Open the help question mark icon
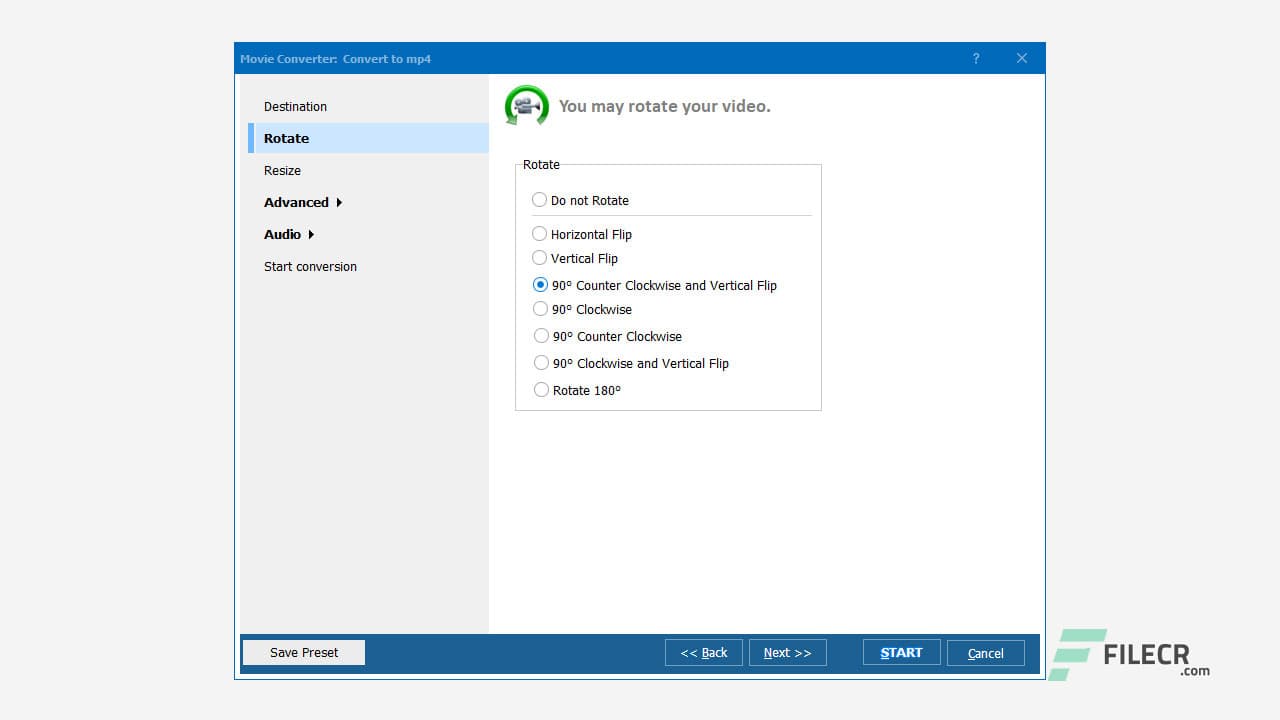The width and height of the screenshot is (1280, 720). click(976, 59)
